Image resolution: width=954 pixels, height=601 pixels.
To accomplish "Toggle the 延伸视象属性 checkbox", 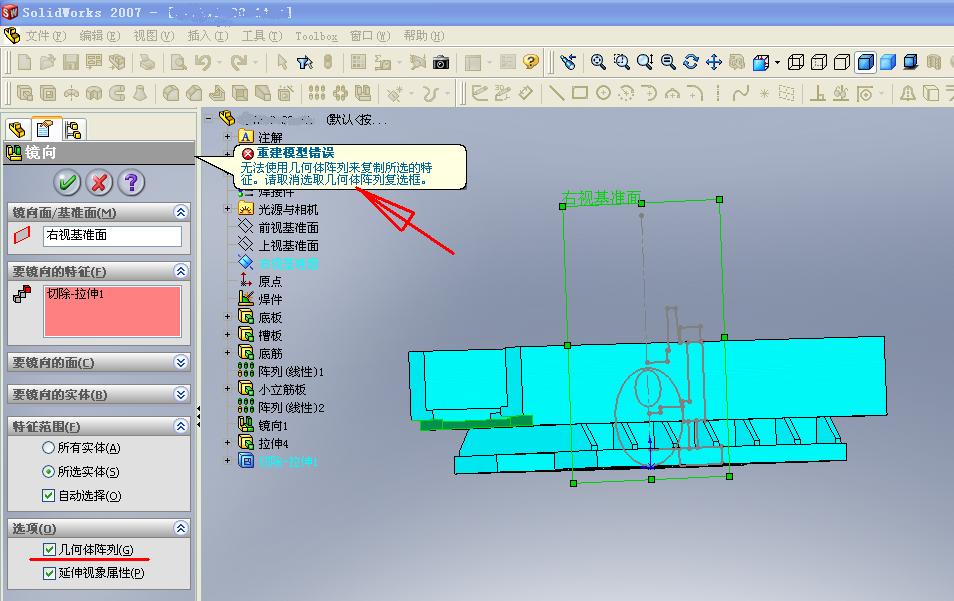I will (x=49, y=573).
